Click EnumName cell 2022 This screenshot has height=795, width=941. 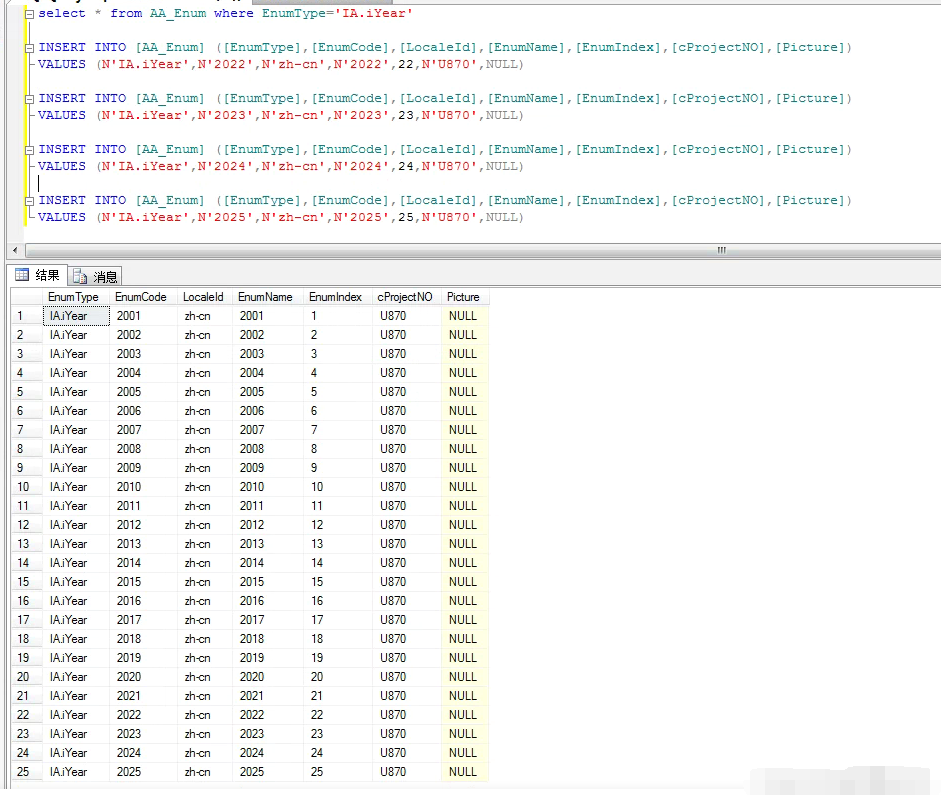click(268, 715)
